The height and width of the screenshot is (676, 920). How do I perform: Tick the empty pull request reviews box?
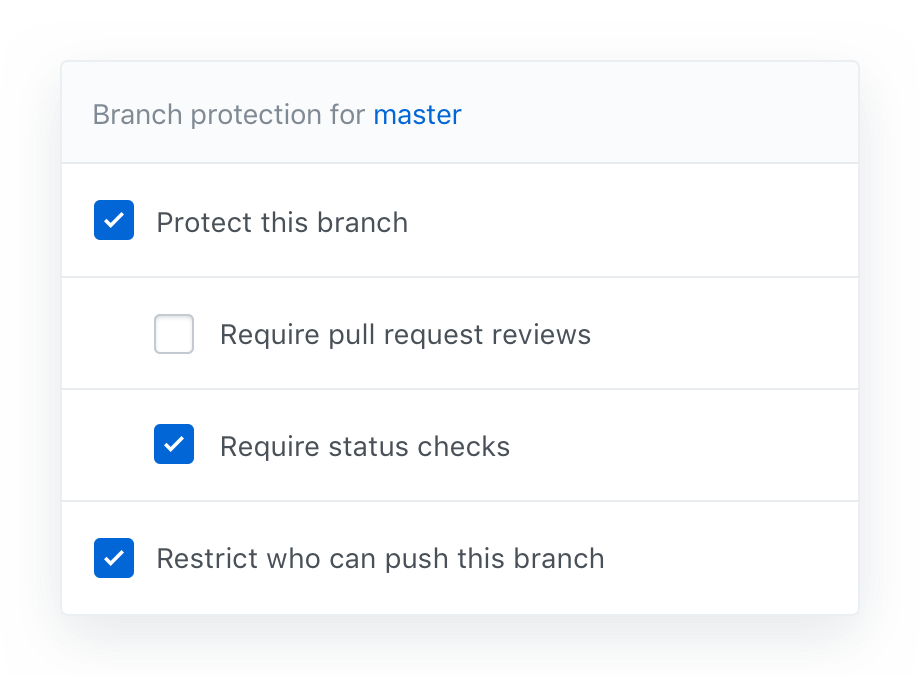[x=174, y=334]
